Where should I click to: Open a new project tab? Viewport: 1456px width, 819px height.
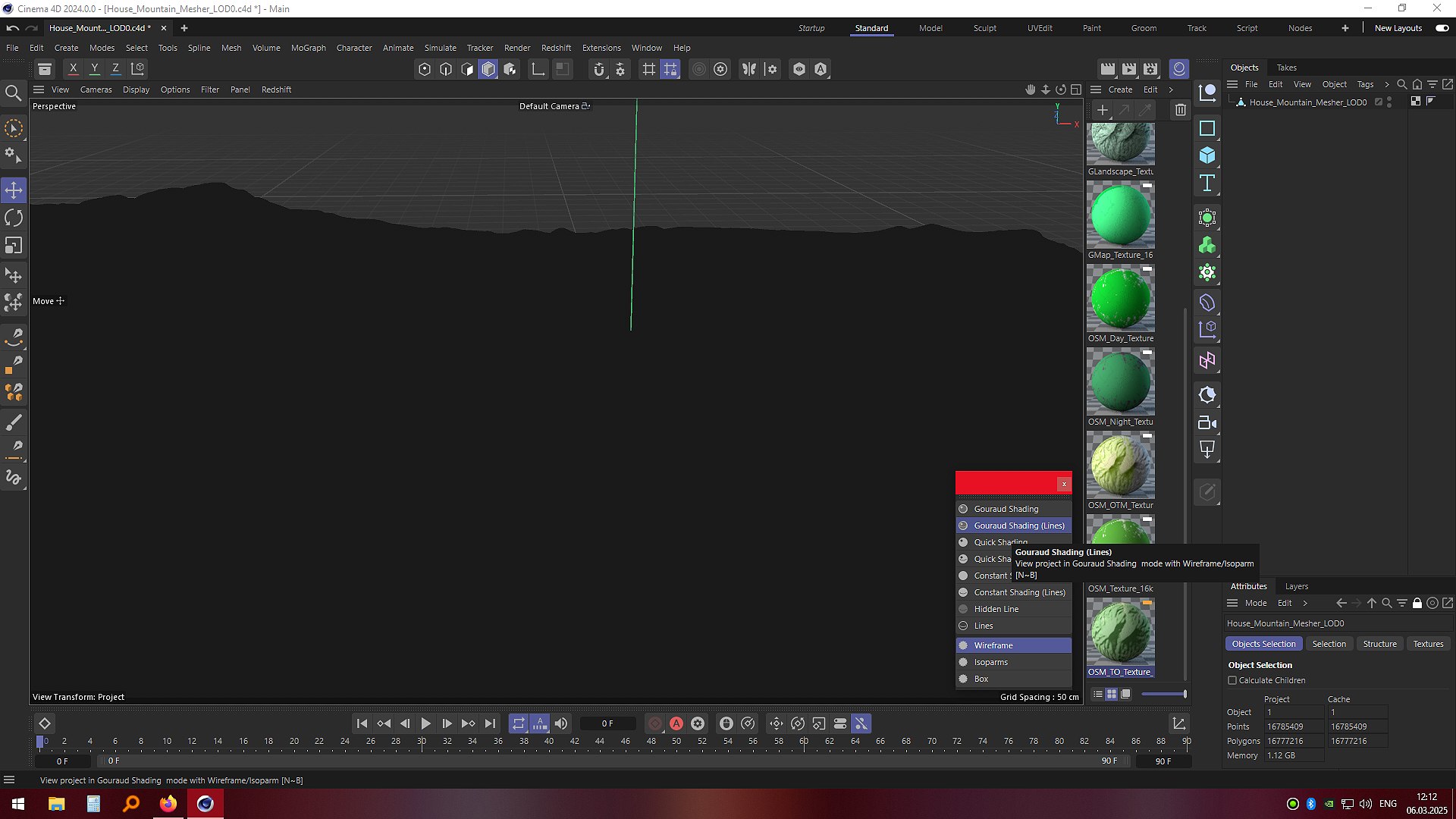pyautogui.click(x=184, y=28)
